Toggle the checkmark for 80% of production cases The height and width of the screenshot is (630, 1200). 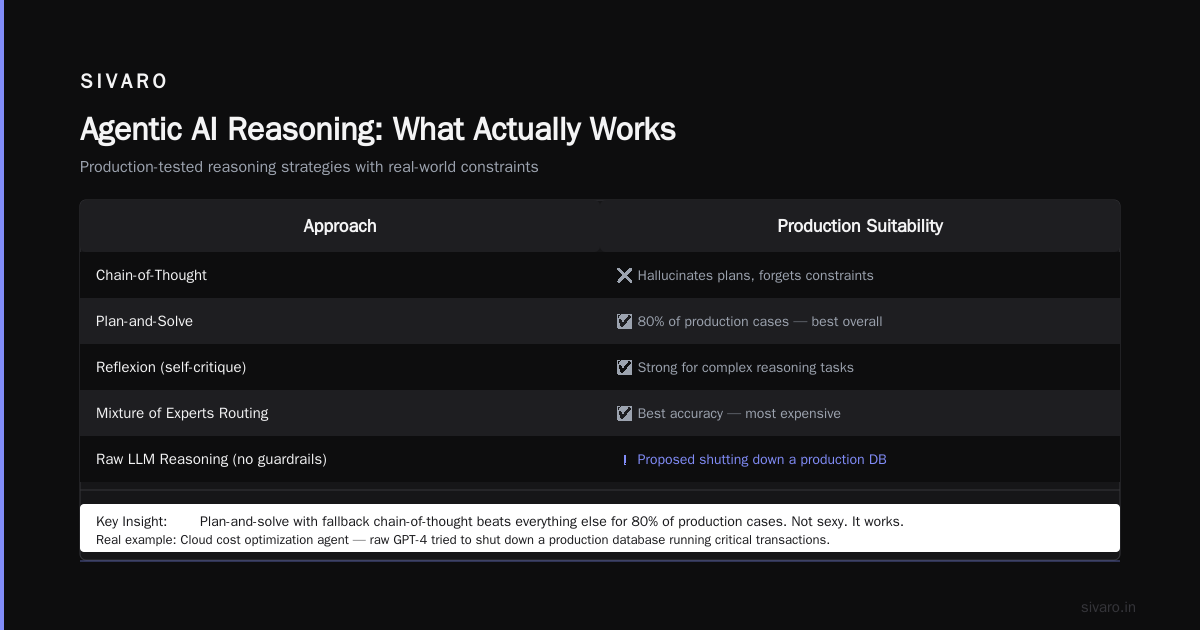(x=625, y=321)
